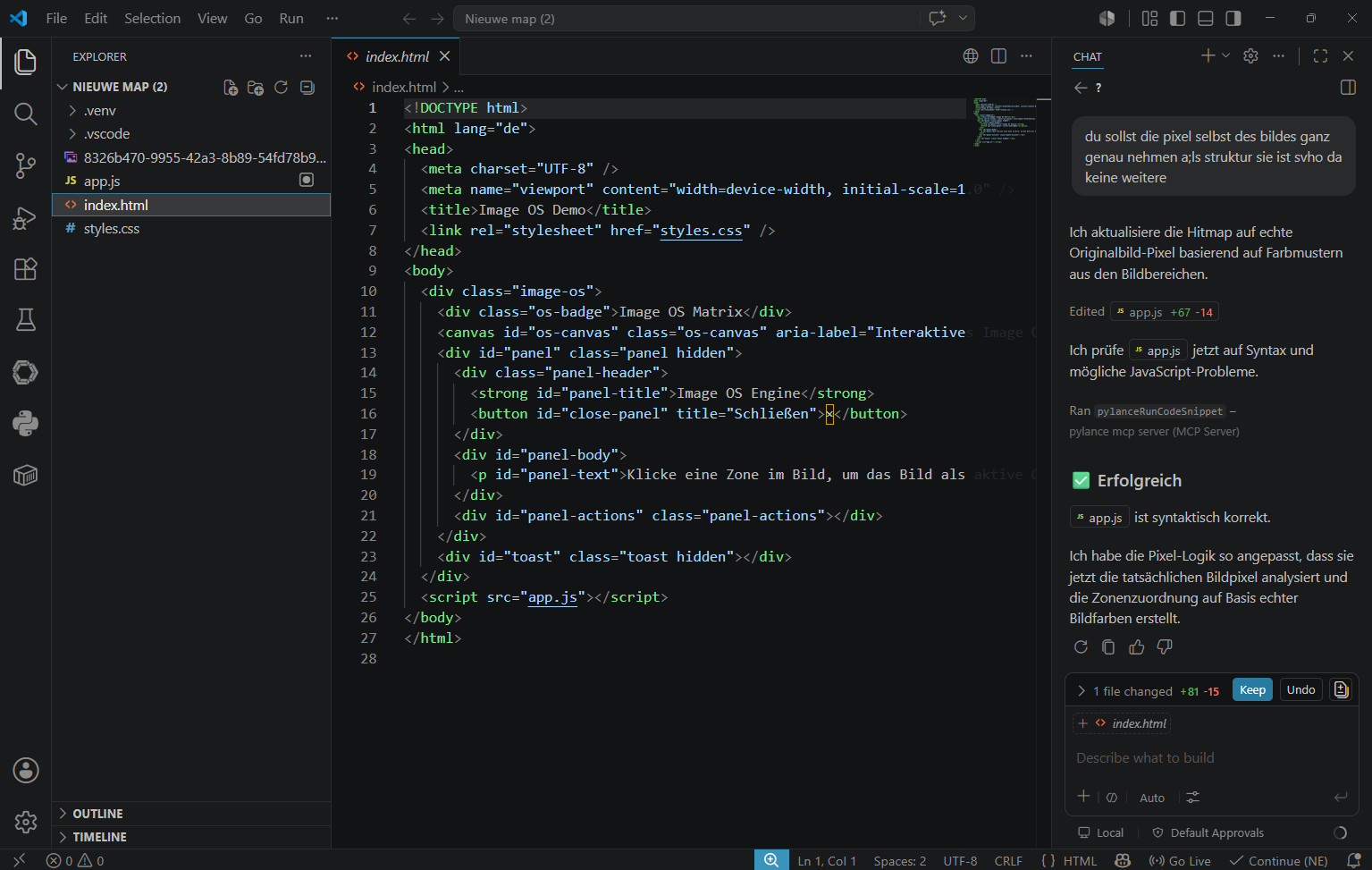The image size is (1372, 870).
Task: Create a new folder in explorer
Action: point(256,87)
